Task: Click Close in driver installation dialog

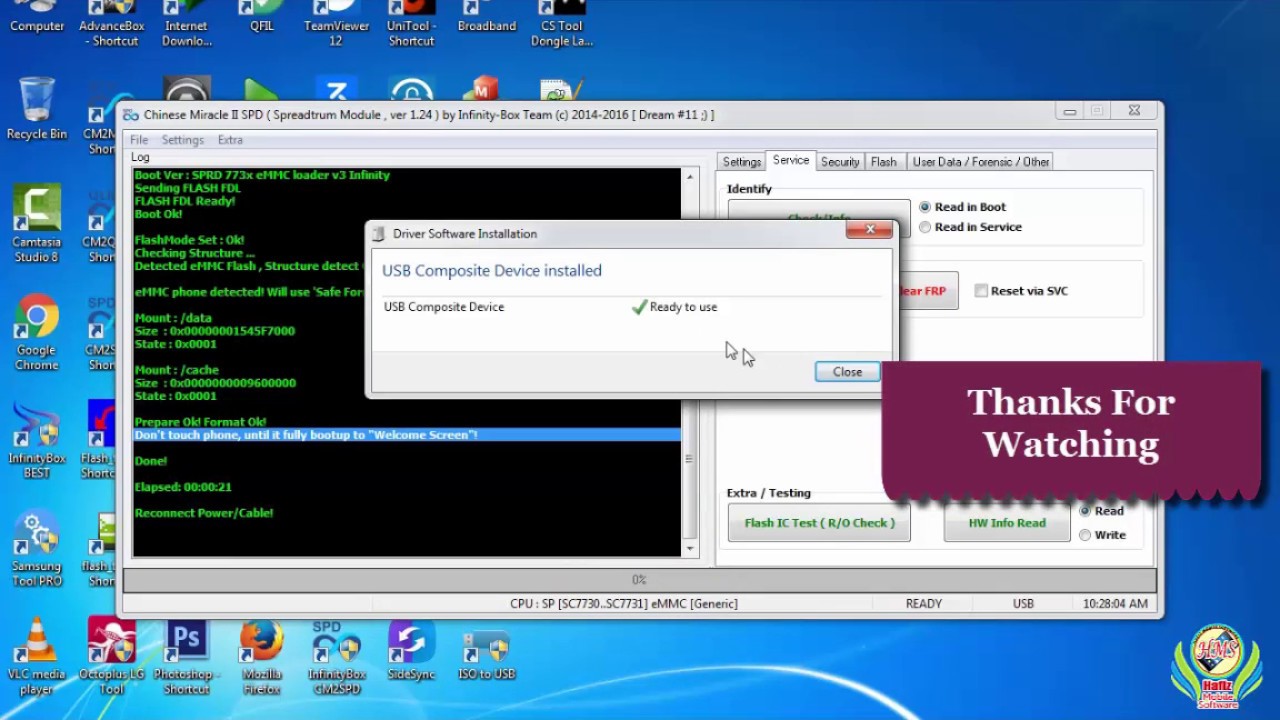Action: tap(847, 371)
